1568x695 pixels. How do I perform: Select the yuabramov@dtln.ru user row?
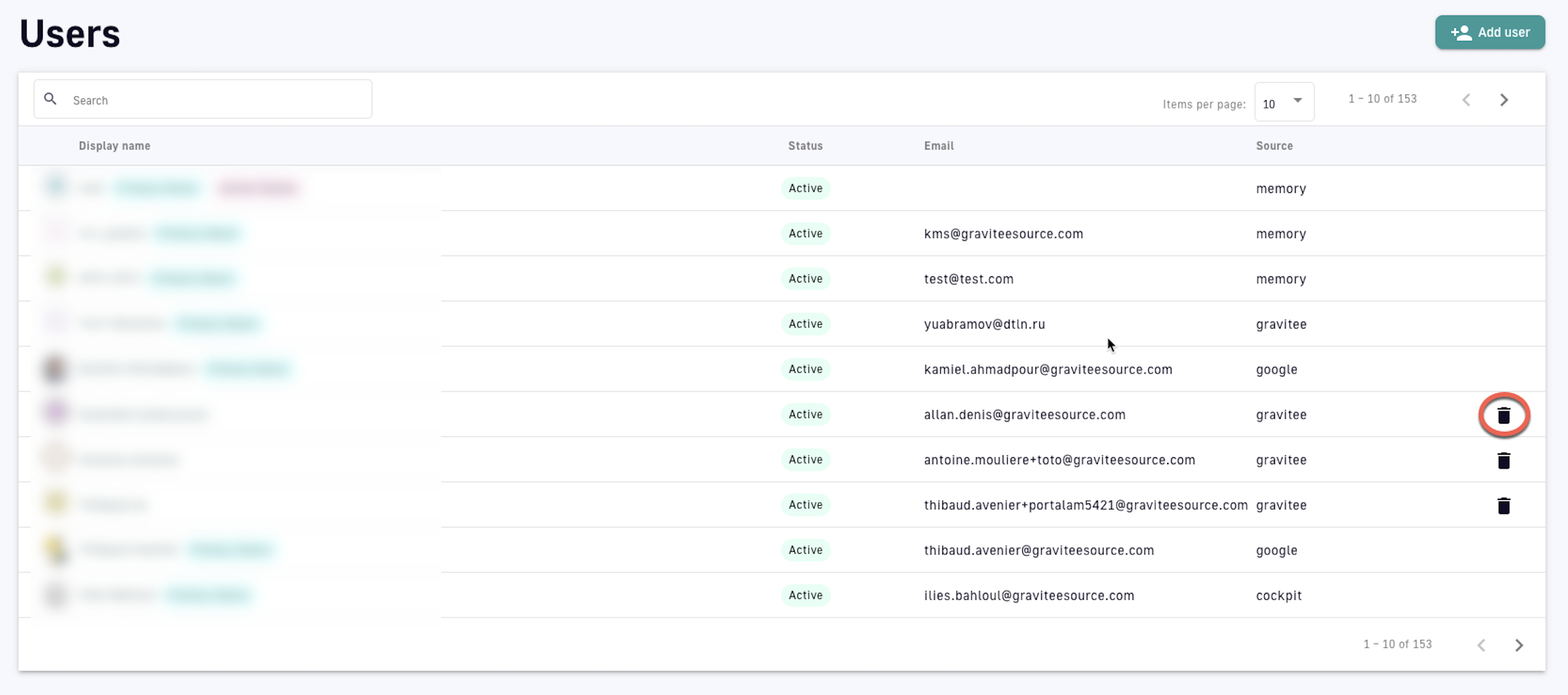[984, 324]
